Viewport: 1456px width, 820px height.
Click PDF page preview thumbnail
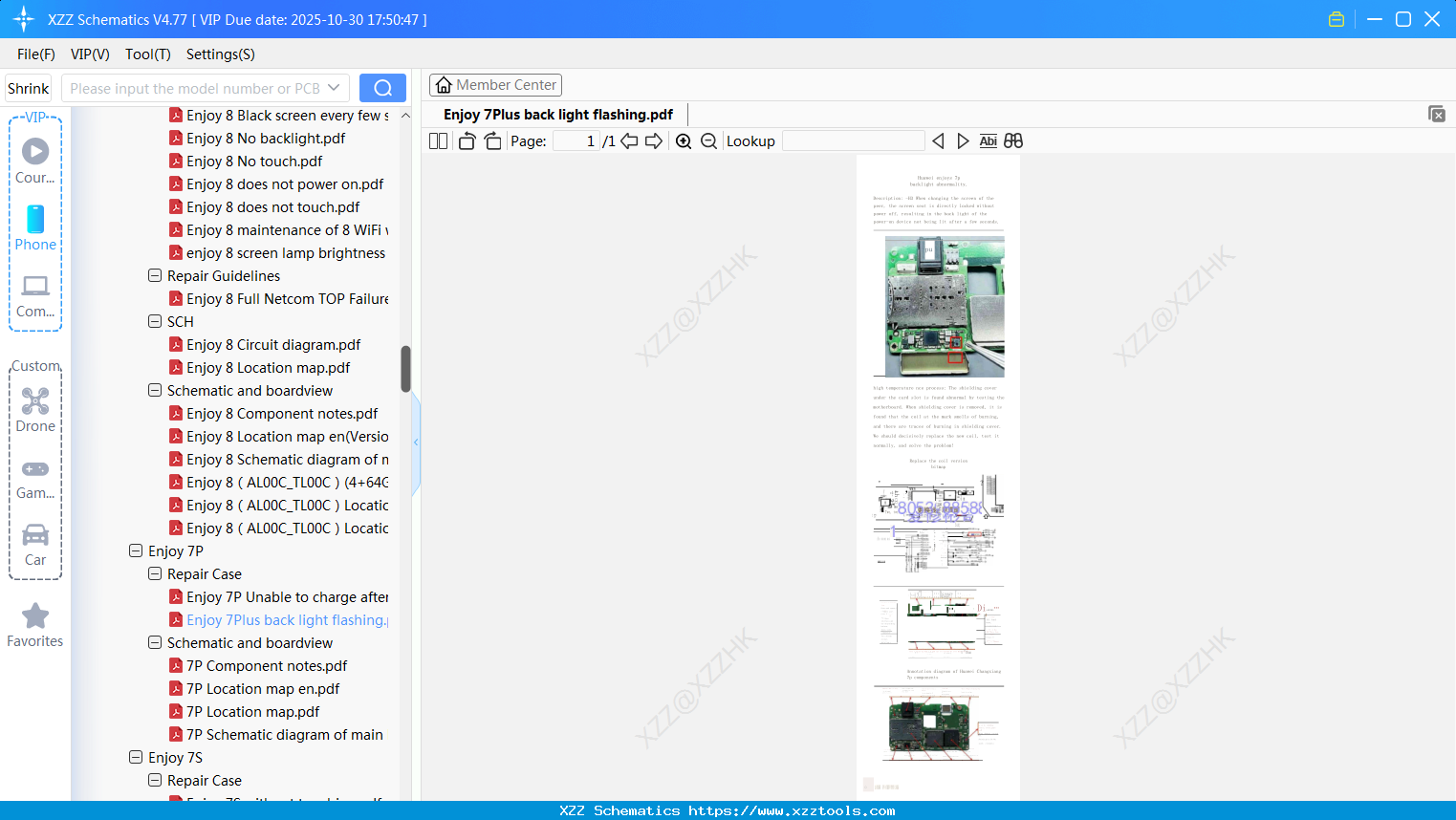click(x=938, y=477)
